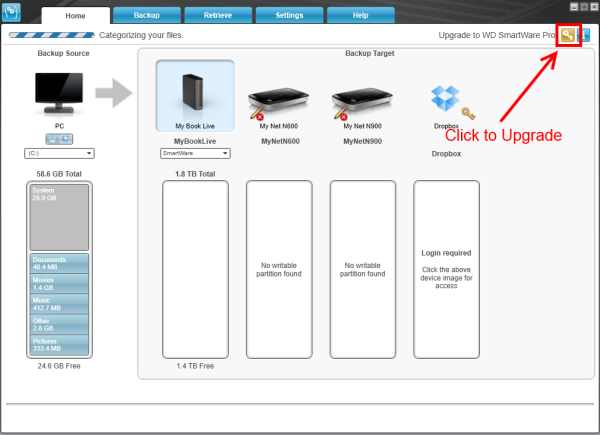Minimize the WD SmartWare window
Image resolution: width=600 pixels, height=435 pixels.
coord(574,7)
